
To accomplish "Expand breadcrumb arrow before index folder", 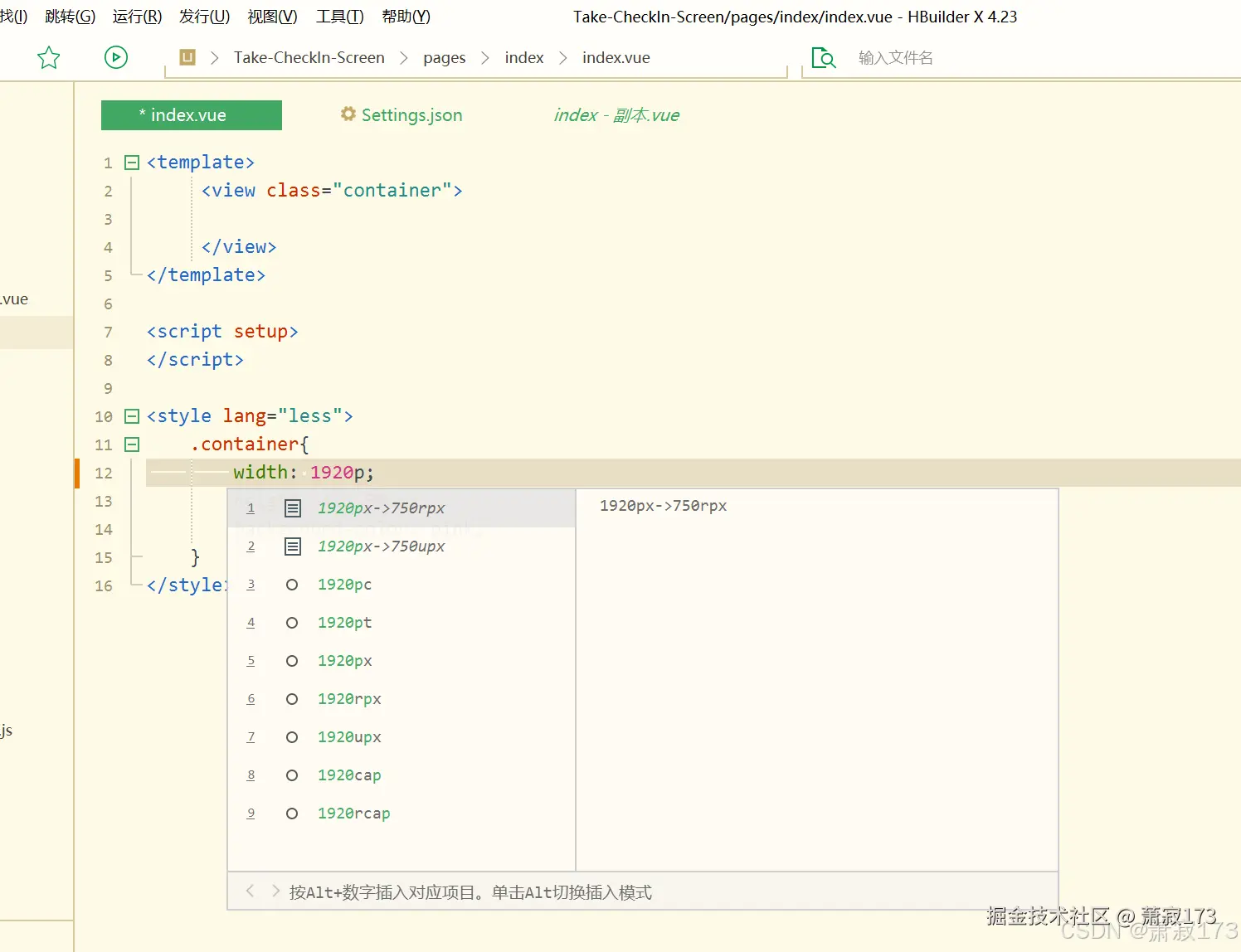I will tap(485, 57).
